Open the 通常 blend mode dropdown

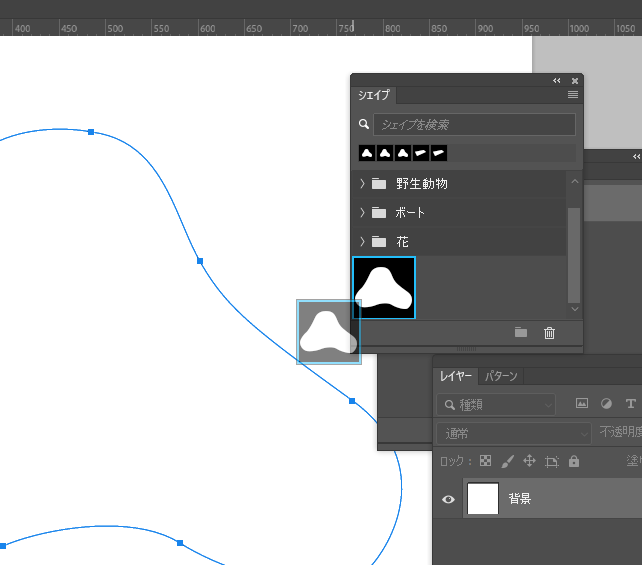pos(514,434)
